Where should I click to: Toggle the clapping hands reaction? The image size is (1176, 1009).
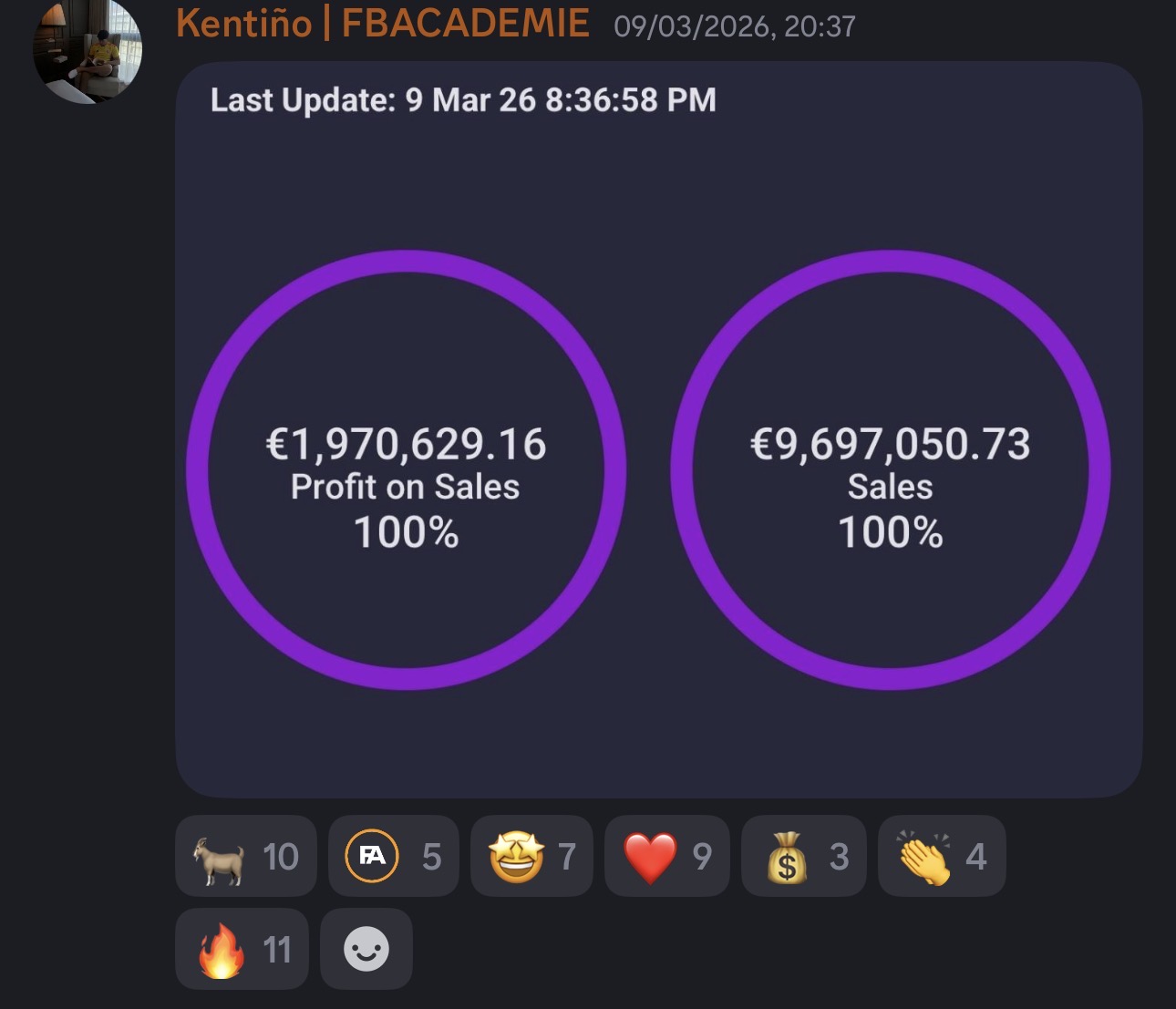click(941, 857)
